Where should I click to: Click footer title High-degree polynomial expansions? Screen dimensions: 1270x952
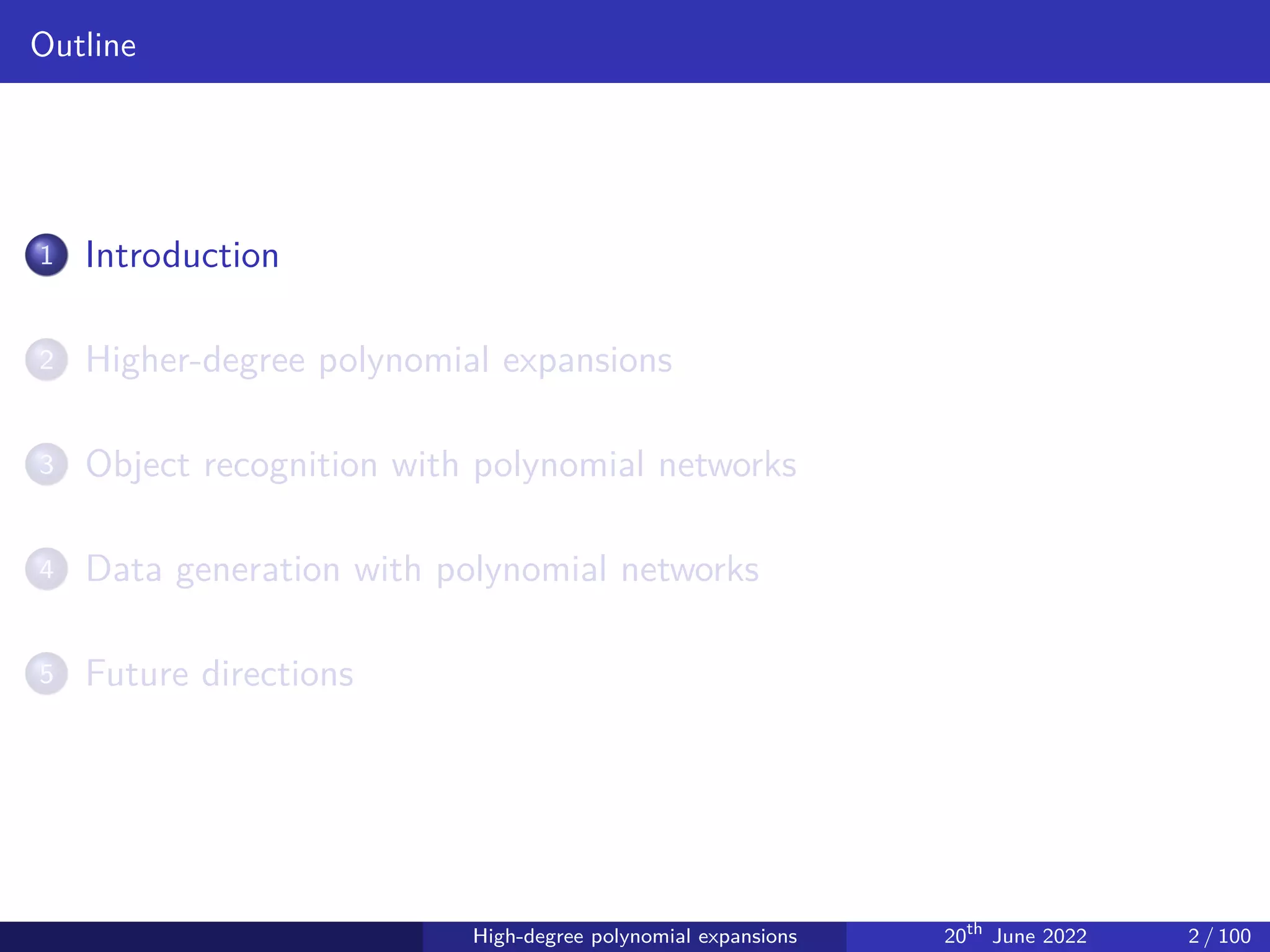pyautogui.click(x=634, y=936)
